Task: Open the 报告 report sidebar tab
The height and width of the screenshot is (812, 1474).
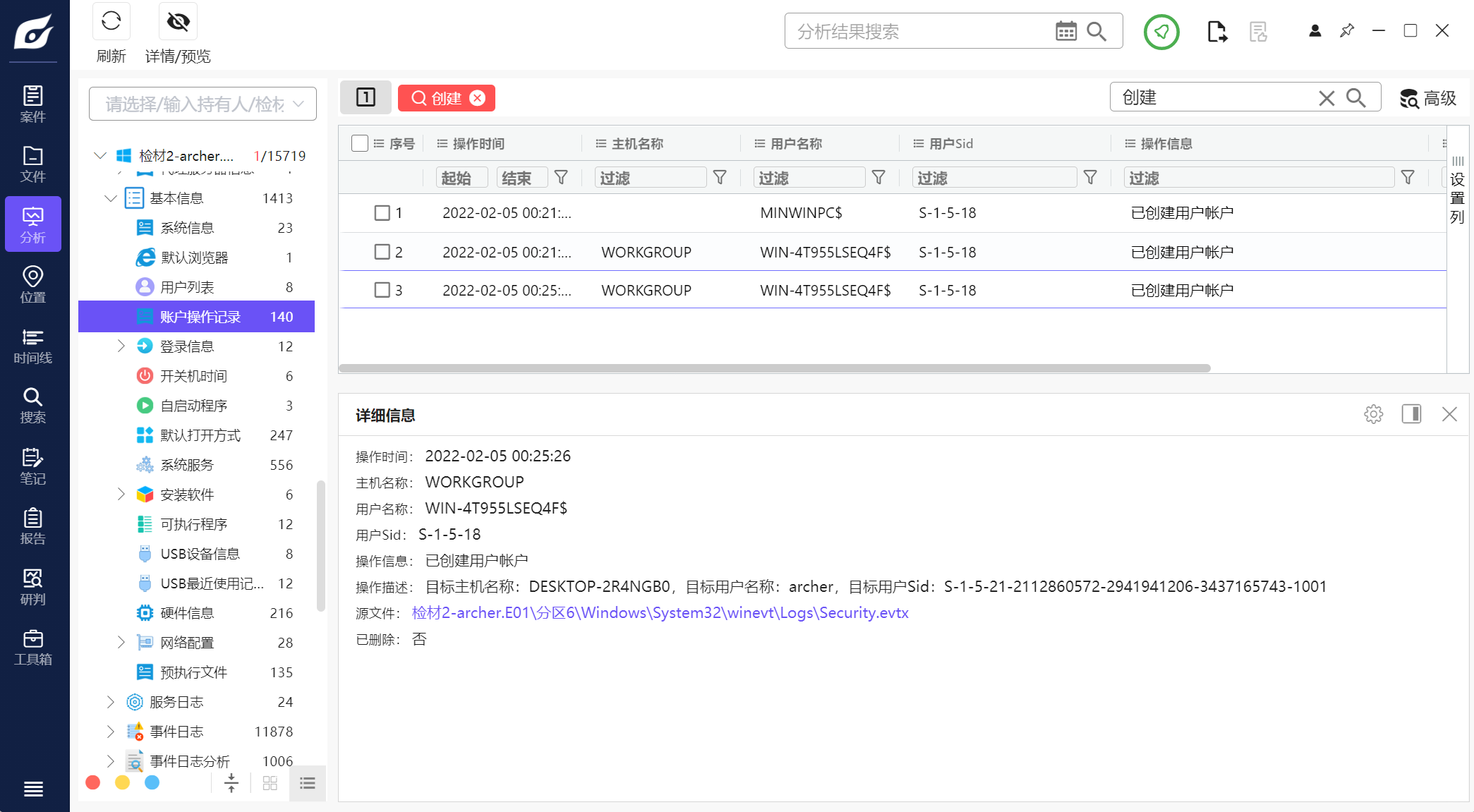Action: (x=32, y=526)
